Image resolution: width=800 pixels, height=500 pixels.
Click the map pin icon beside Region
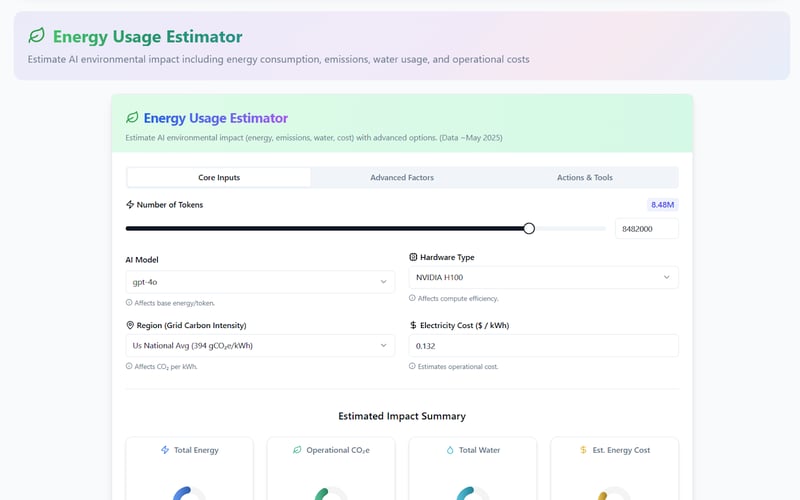130,326
